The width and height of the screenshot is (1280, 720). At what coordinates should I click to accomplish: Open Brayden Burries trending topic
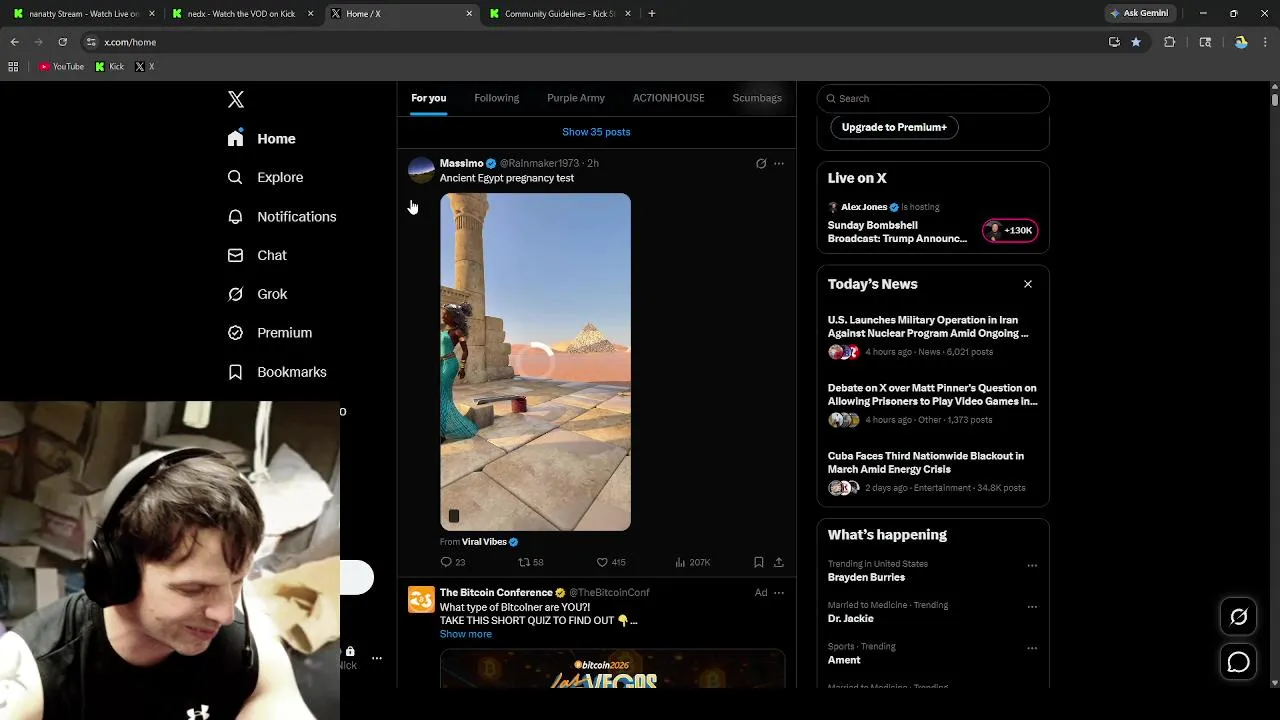866,577
